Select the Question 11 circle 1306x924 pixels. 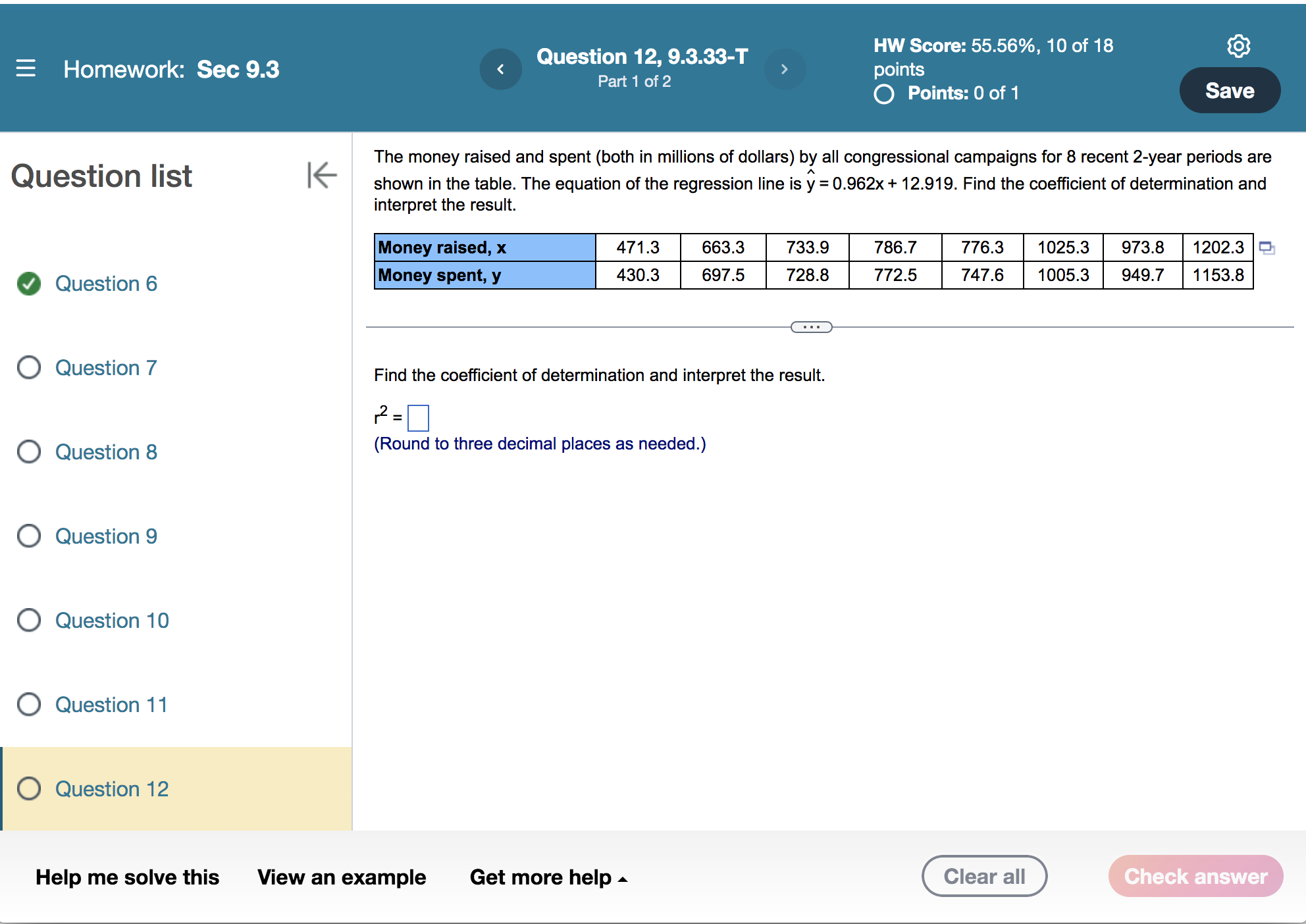coord(29,705)
